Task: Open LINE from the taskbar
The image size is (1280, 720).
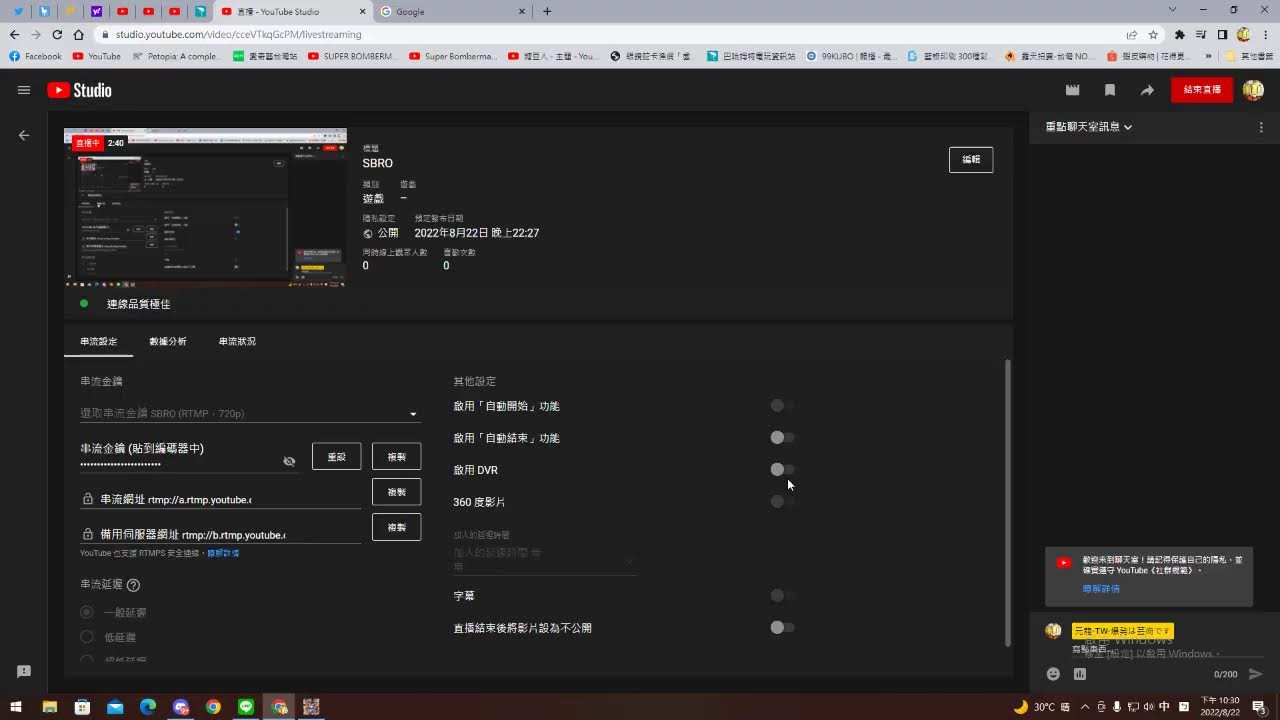Action: (x=246, y=706)
